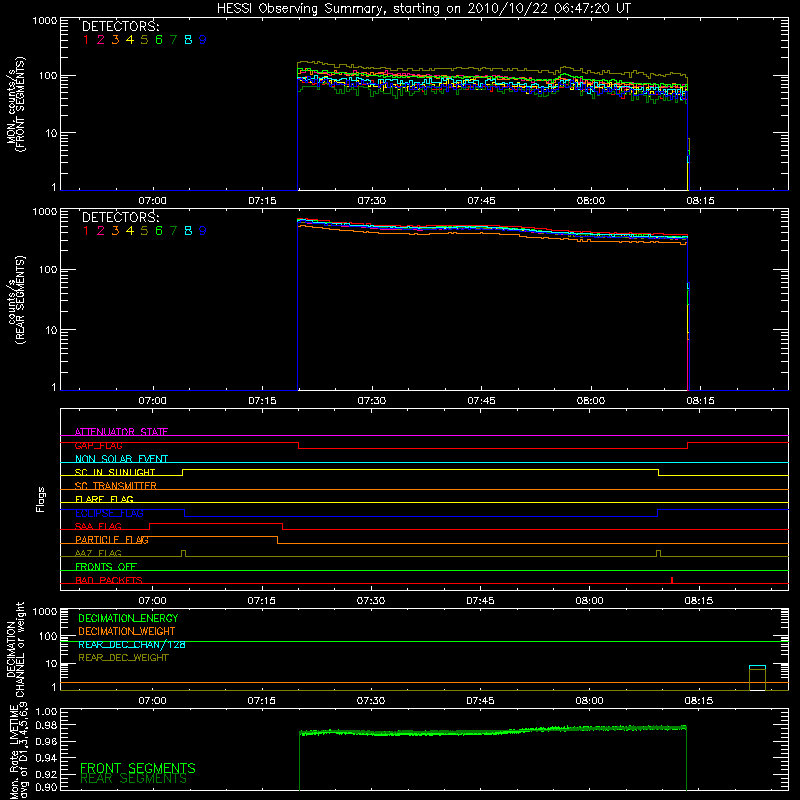This screenshot has width=800, height=800.
Task: Select red detector 1 in the front segments legend
Action: (x=86, y=40)
